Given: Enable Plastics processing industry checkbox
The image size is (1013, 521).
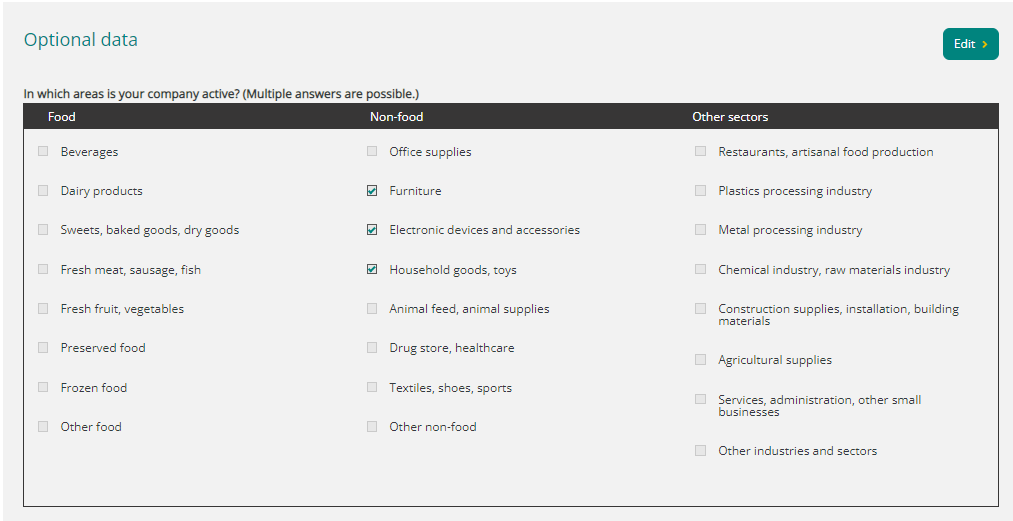Looking at the screenshot, I should coord(700,191).
